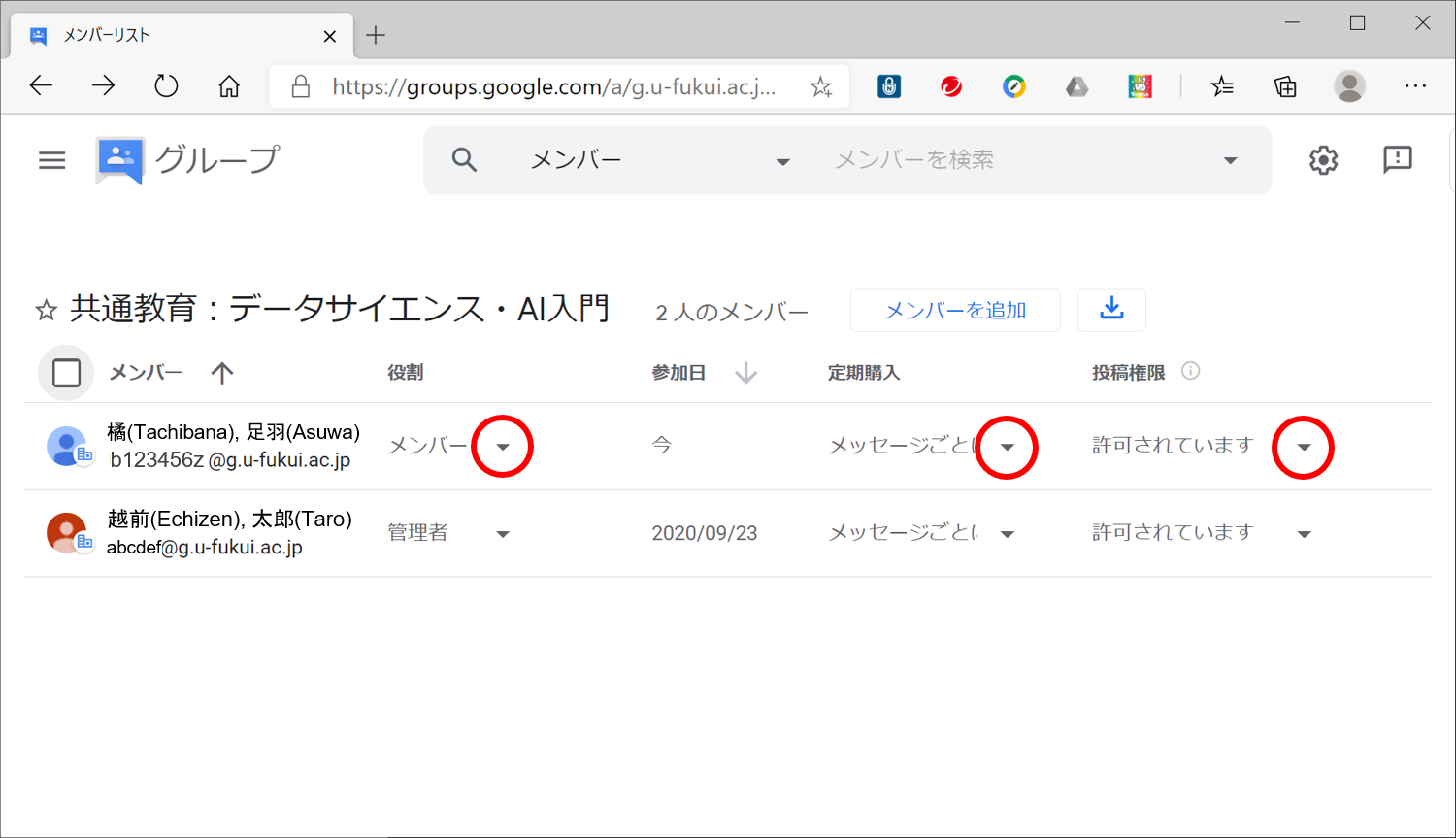Download the member list with export icon
The image size is (1456, 838).
click(1111, 310)
